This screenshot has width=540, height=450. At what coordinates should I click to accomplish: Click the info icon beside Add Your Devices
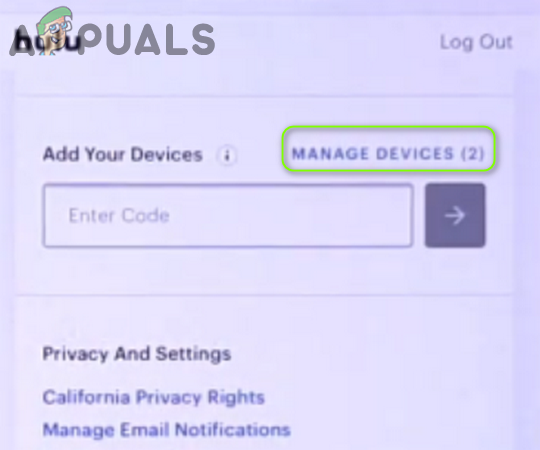click(227, 155)
